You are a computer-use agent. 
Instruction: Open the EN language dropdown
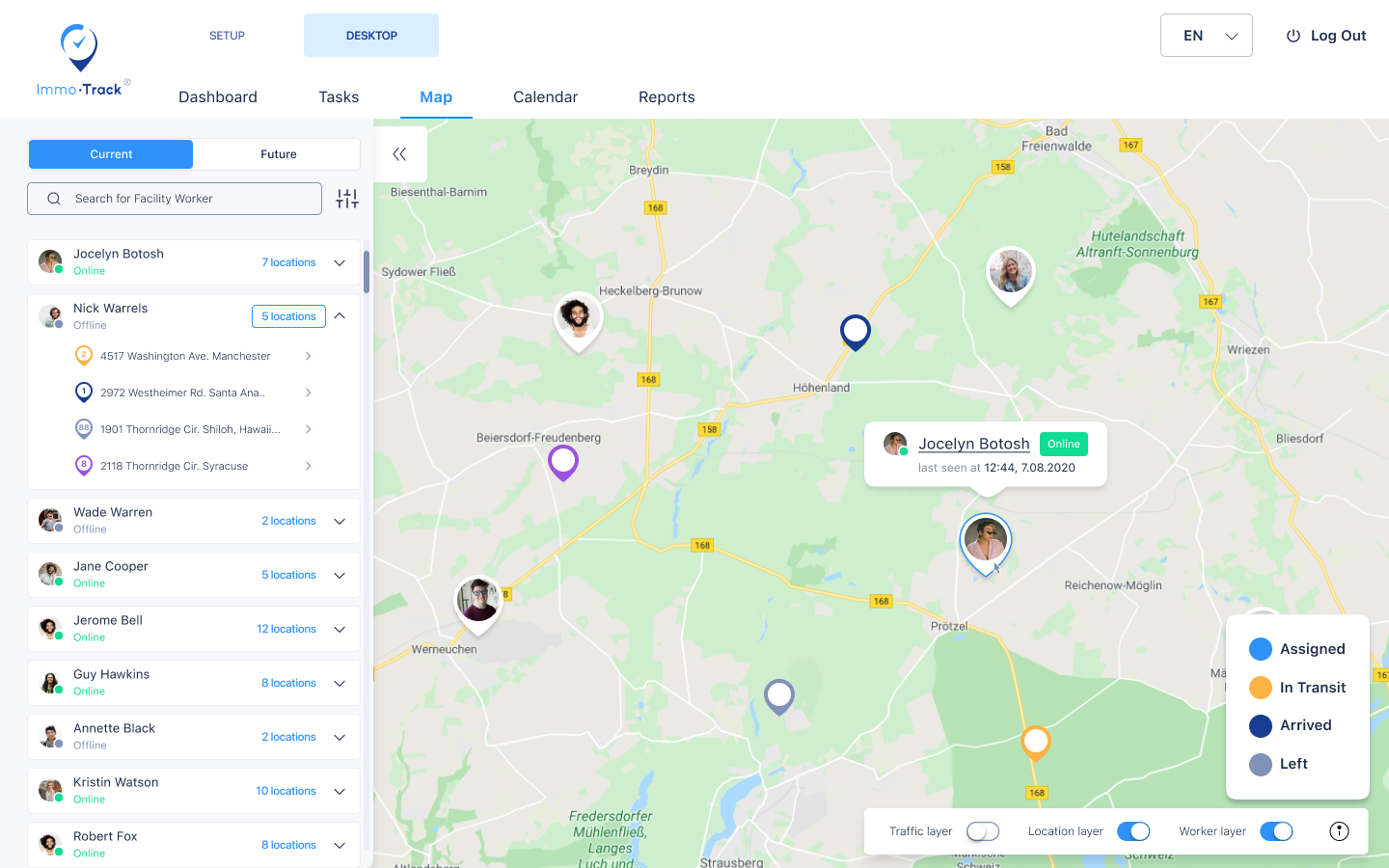click(x=1207, y=36)
